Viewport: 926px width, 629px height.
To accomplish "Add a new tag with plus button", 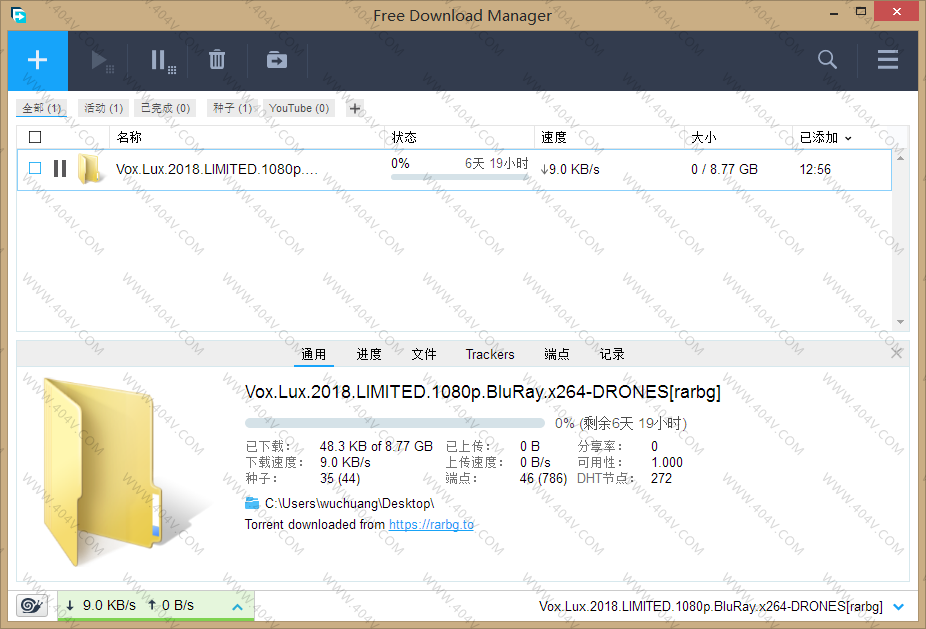I will 354,108.
